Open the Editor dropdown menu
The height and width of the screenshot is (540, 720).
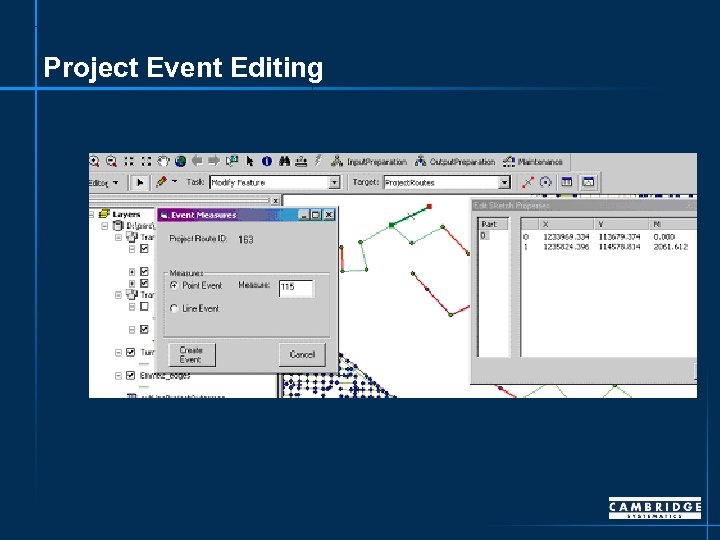pos(105,183)
